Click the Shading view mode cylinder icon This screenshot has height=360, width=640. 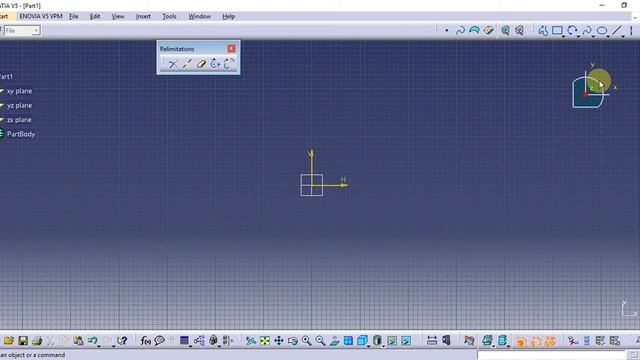[377, 340]
